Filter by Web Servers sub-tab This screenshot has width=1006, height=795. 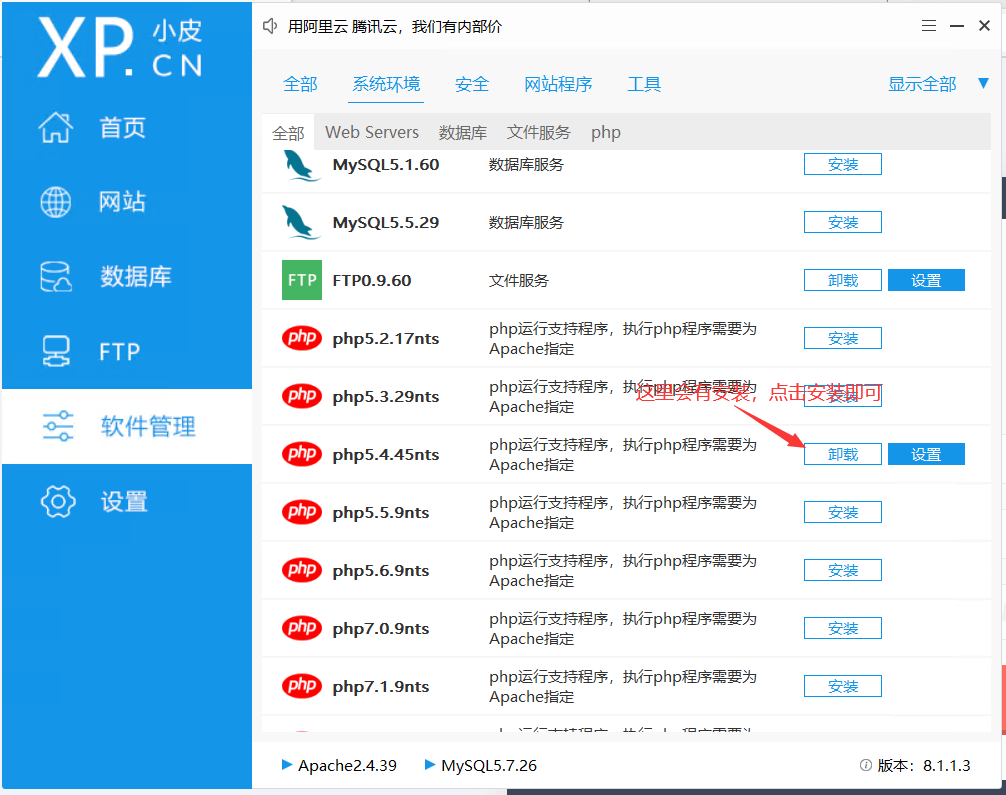pos(372,132)
